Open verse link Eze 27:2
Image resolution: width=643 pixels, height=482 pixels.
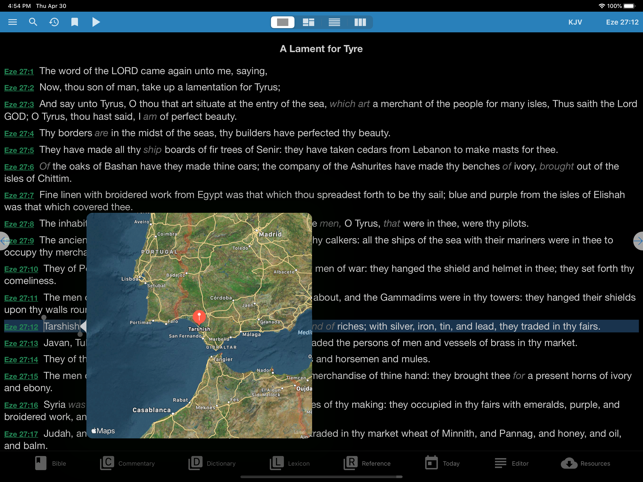[19, 88]
